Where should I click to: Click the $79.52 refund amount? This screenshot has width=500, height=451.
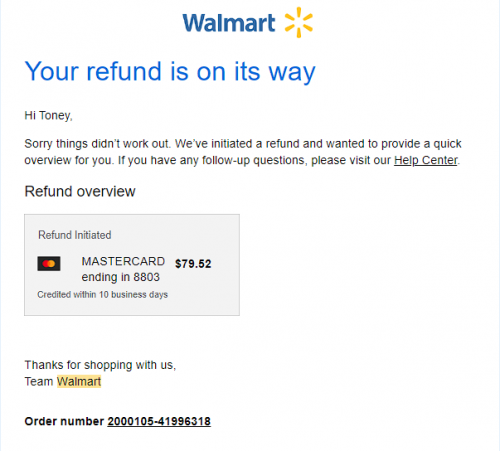pyautogui.click(x=193, y=264)
